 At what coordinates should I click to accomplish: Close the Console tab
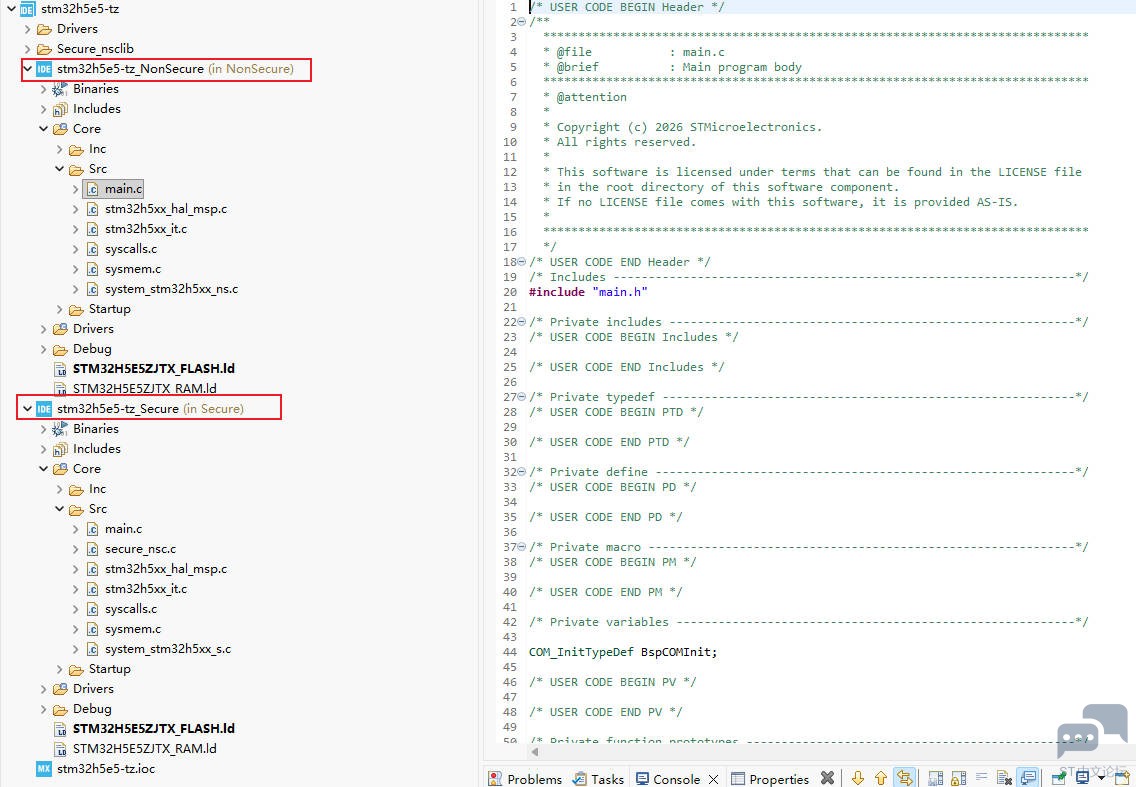coord(714,779)
